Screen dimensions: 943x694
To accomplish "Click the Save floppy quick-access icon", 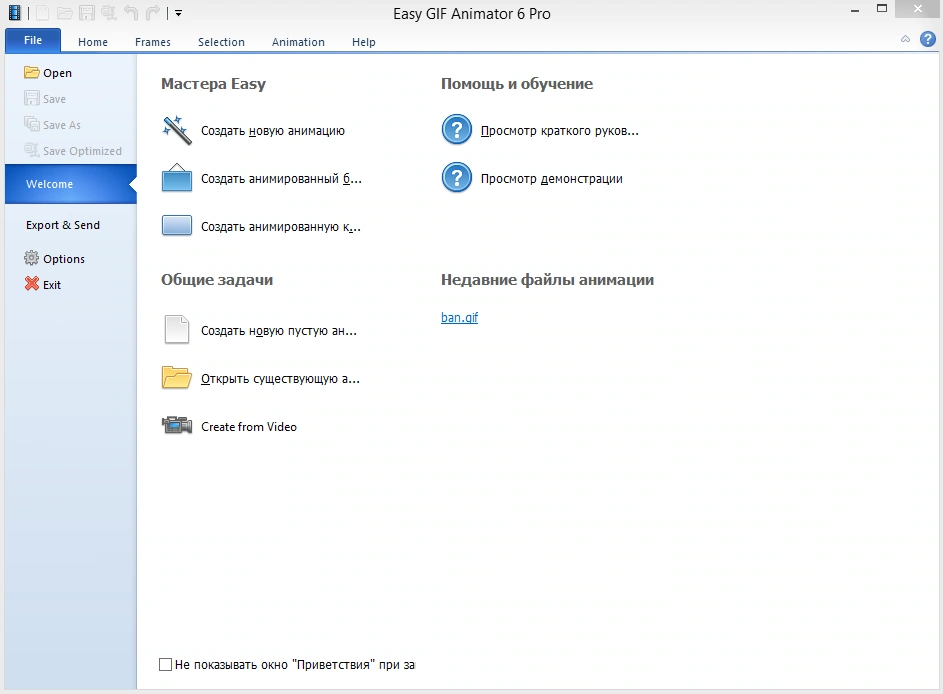I will coord(87,13).
